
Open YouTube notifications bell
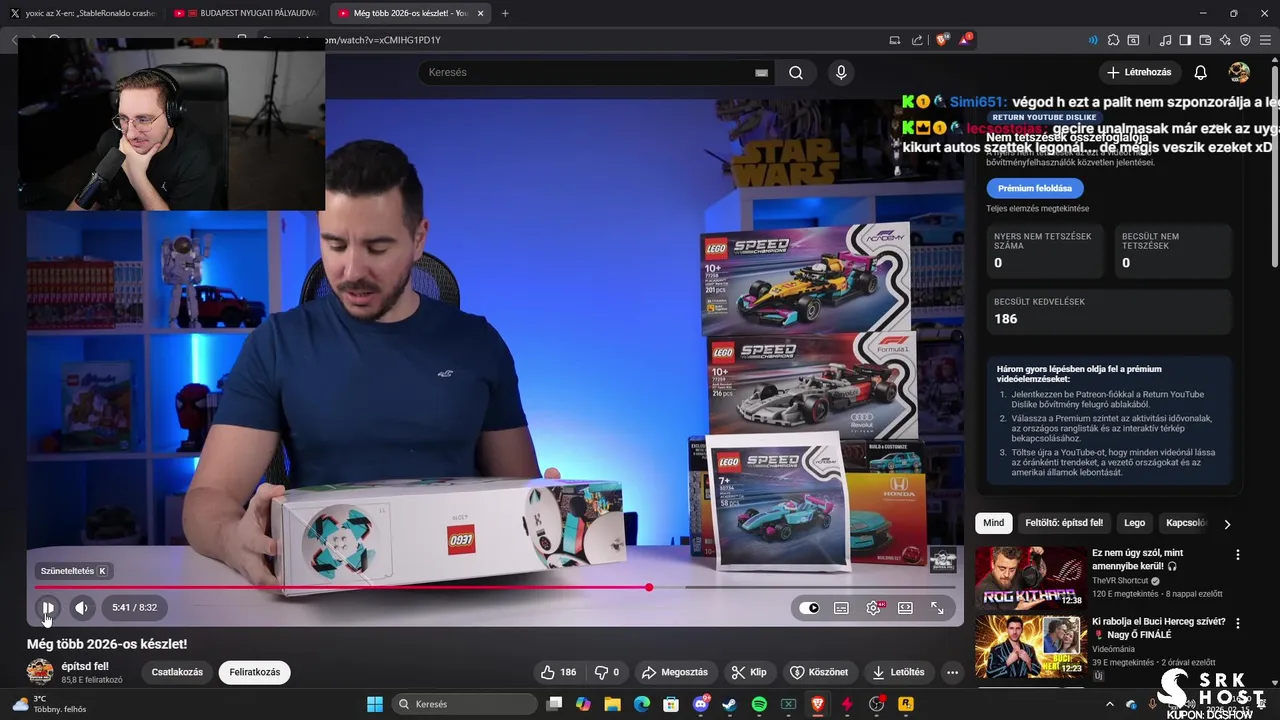pyautogui.click(x=1201, y=72)
